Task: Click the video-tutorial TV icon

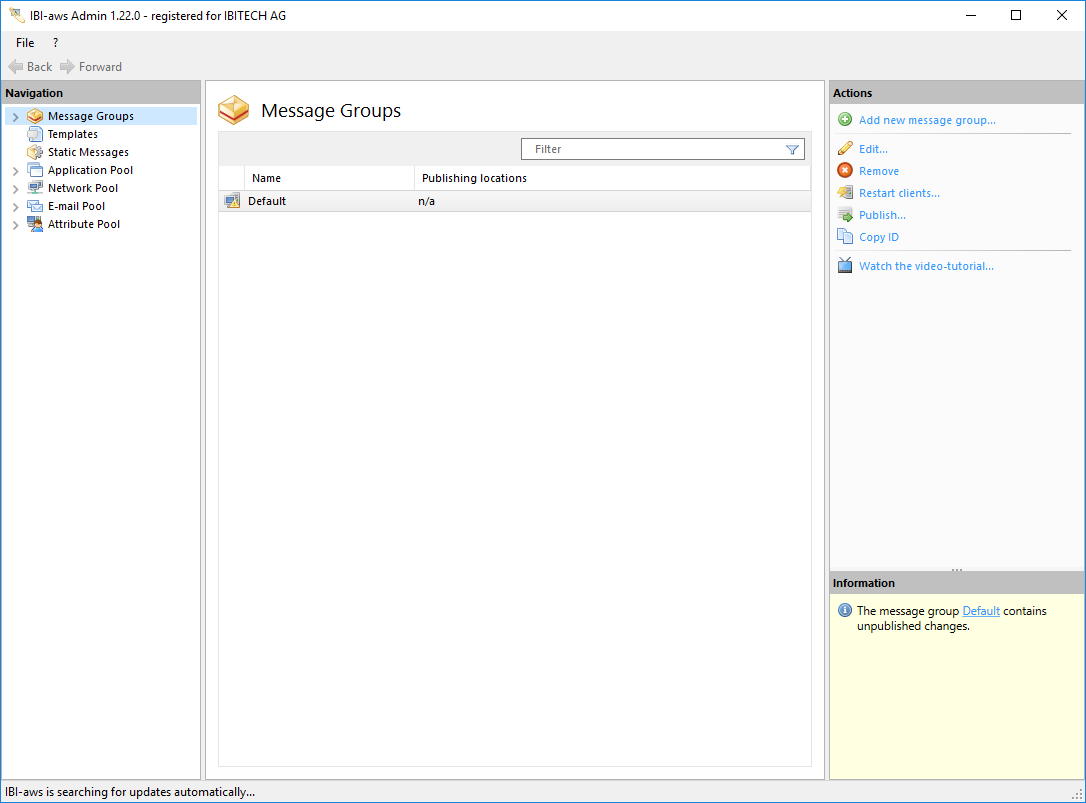Action: [x=845, y=266]
